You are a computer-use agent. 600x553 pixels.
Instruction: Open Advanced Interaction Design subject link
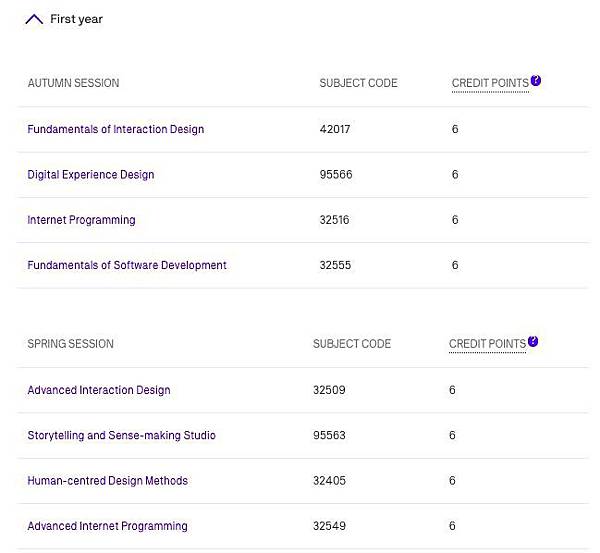(98, 390)
